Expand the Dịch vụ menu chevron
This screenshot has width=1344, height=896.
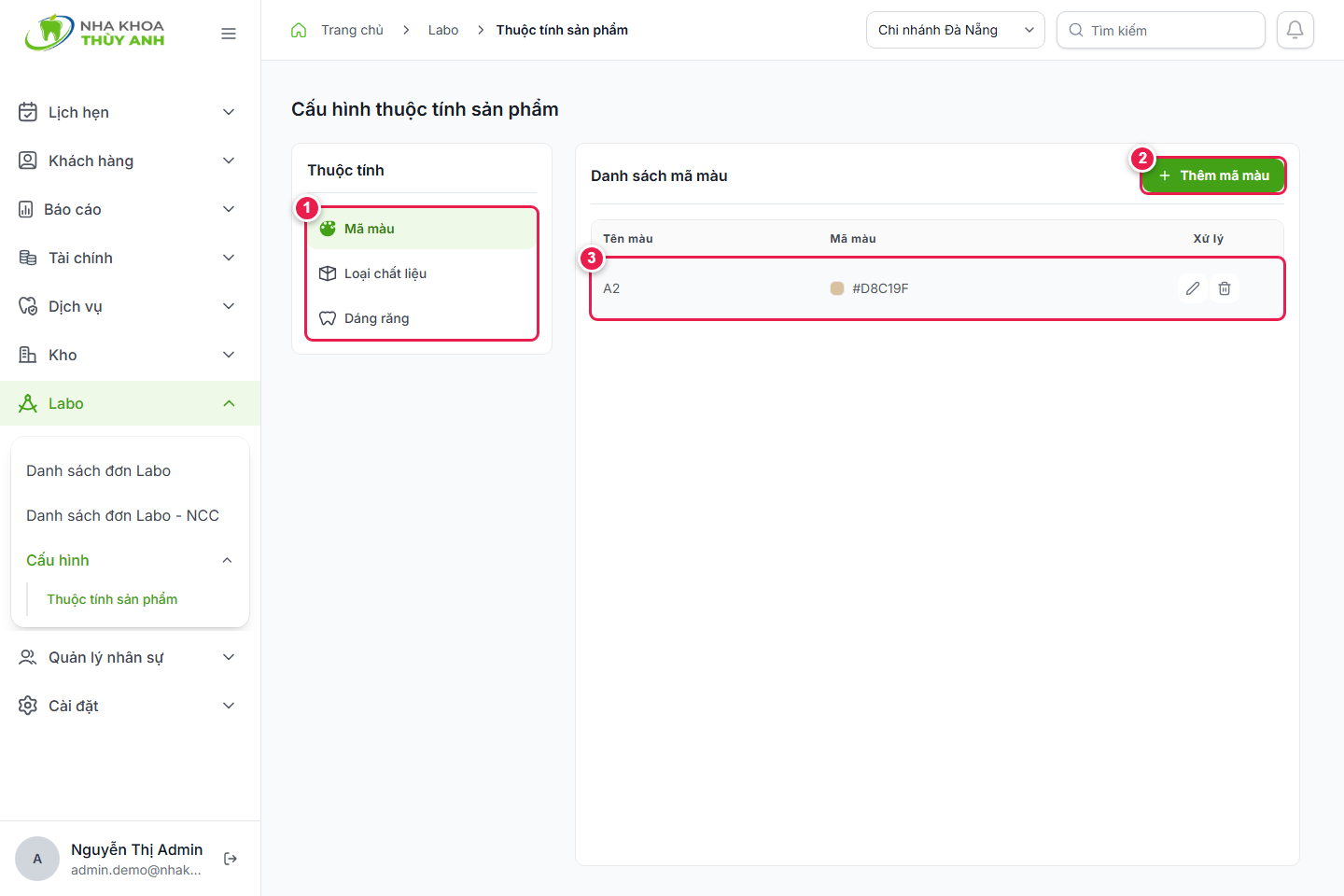tap(229, 306)
